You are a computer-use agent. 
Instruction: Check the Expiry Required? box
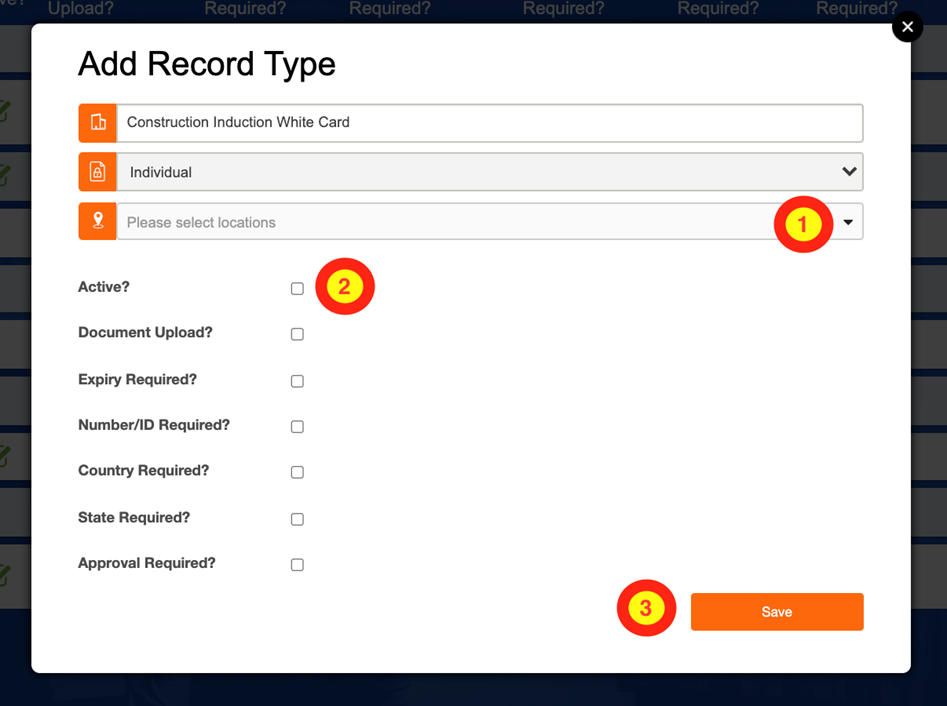coord(297,381)
